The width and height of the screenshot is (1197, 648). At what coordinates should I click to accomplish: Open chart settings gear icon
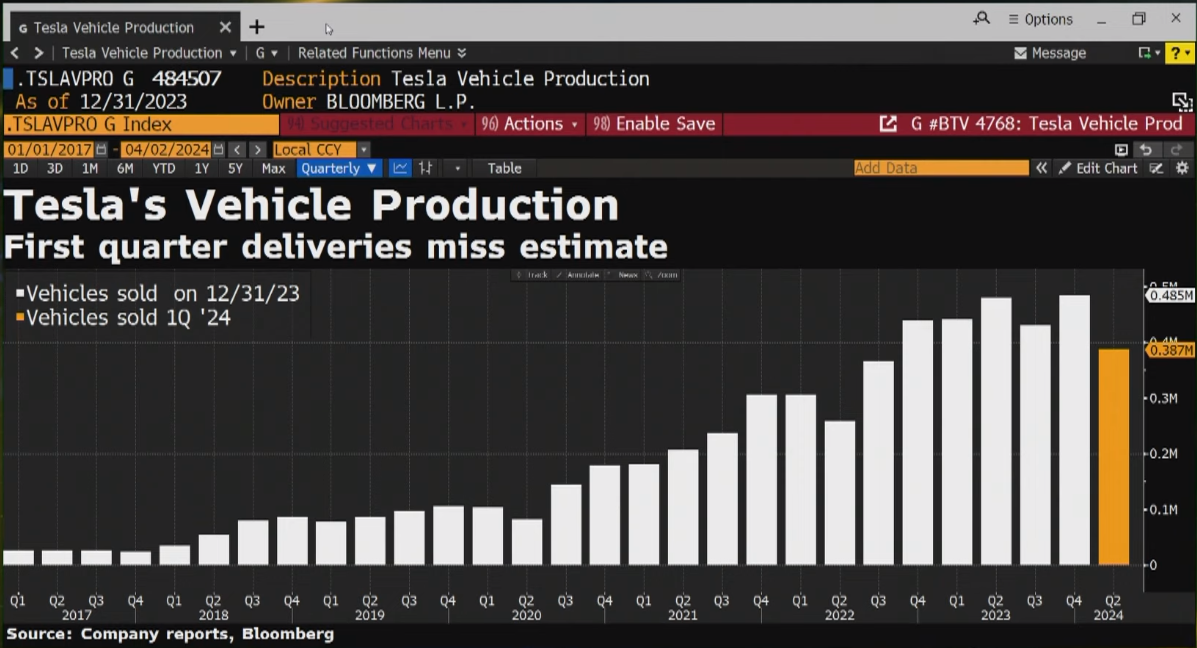[x=1182, y=168]
